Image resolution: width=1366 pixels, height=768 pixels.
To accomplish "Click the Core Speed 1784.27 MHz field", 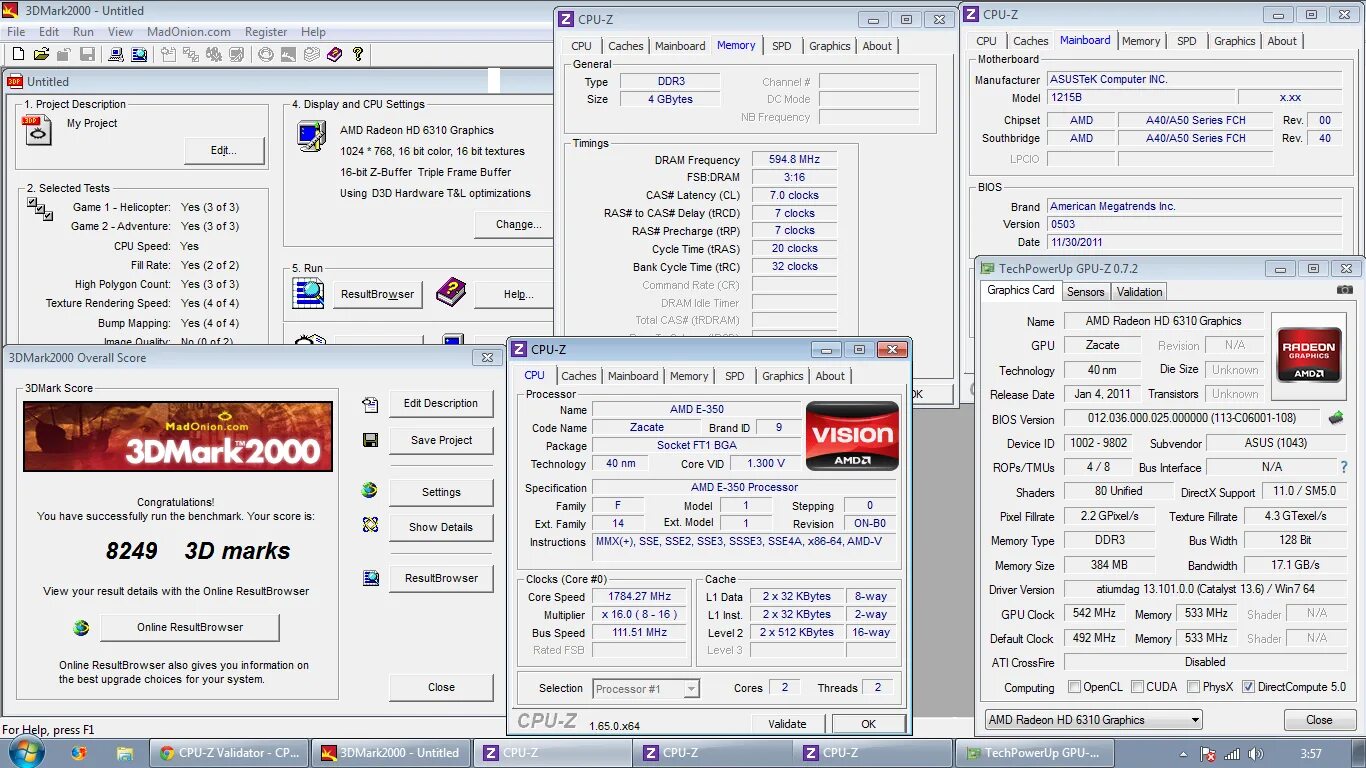I will tap(640, 597).
